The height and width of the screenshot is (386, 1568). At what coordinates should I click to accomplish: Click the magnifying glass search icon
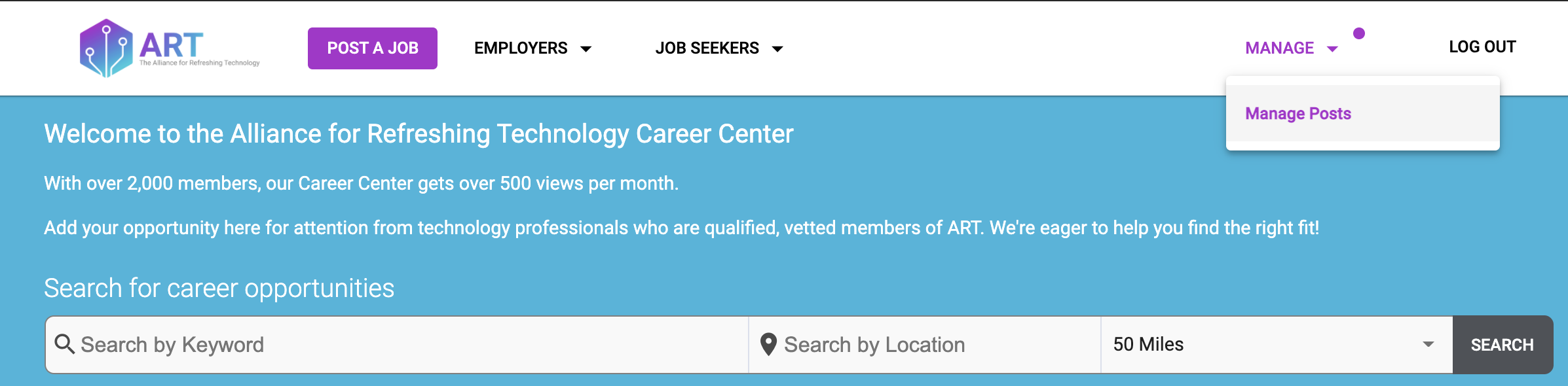(x=64, y=344)
